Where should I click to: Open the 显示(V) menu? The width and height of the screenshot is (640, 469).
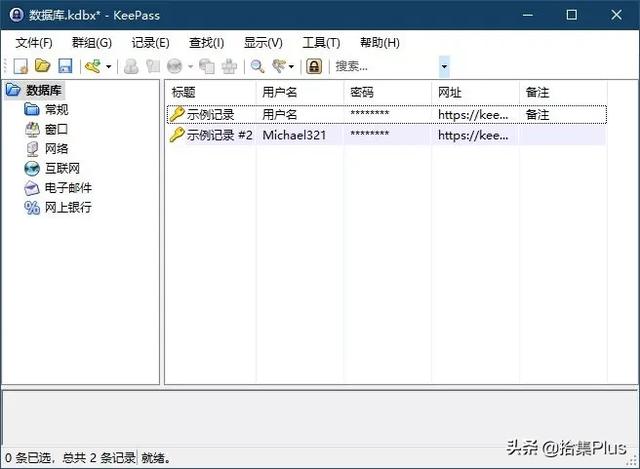pyautogui.click(x=263, y=42)
